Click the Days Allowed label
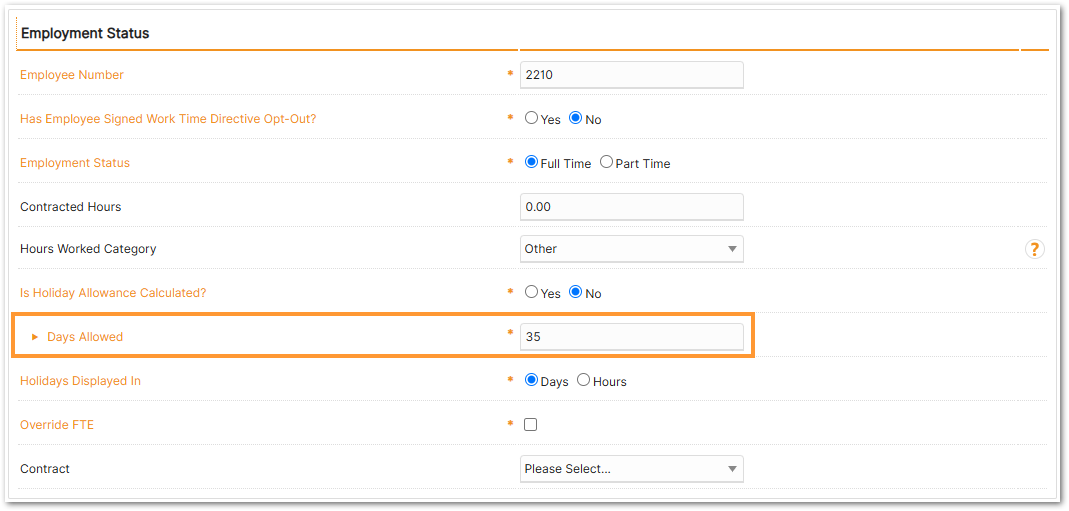 click(x=85, y=337)
